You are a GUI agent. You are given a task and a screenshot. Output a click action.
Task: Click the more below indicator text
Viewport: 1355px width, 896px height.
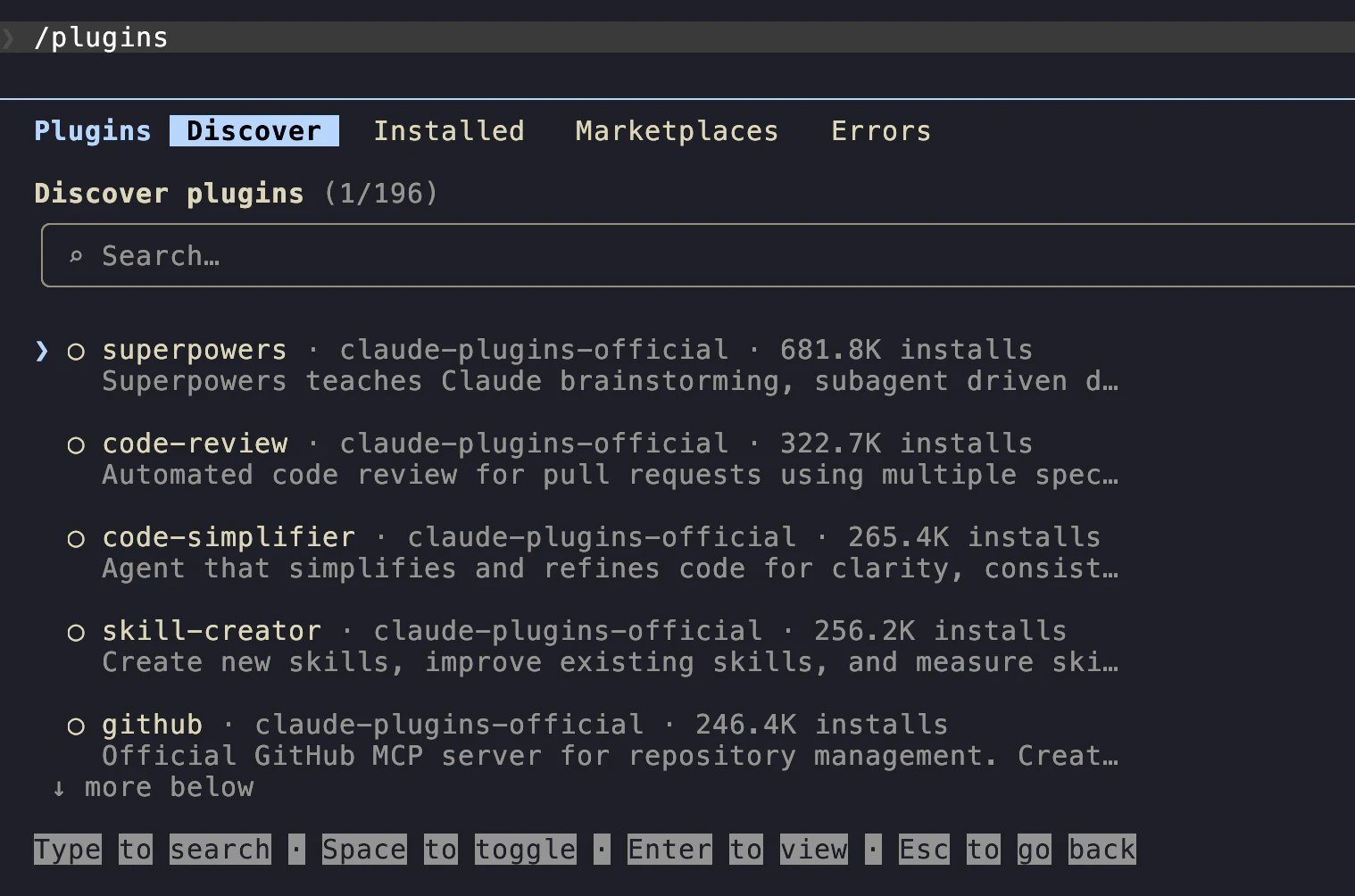pos(169,787)
